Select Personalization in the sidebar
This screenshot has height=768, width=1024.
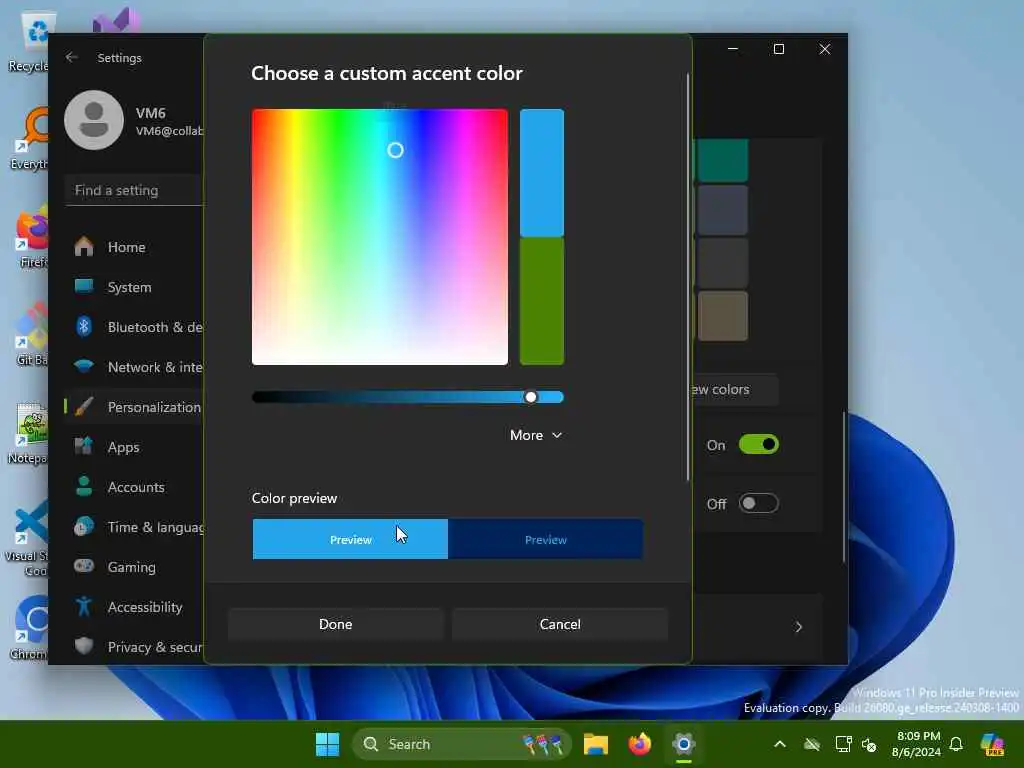coord(134,407)
